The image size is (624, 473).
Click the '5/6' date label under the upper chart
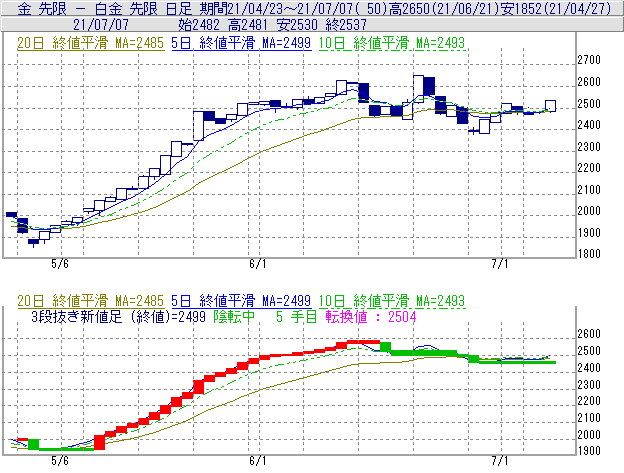[60, 264]
